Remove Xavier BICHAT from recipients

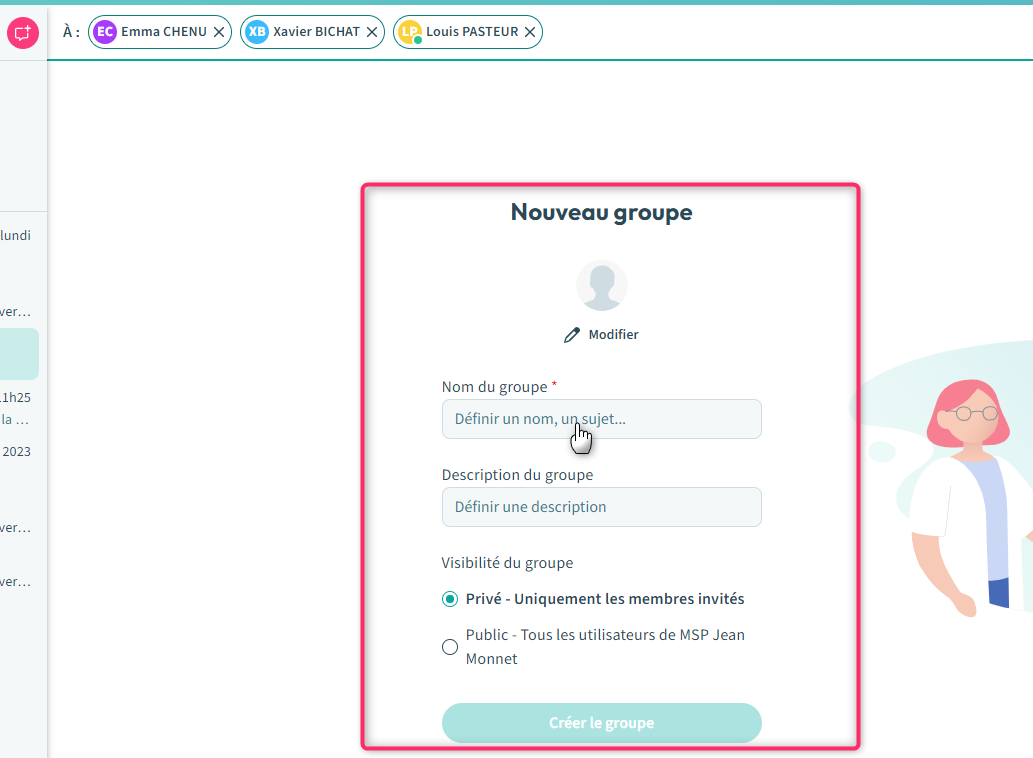pyautogui.click(x=372, y=32)
